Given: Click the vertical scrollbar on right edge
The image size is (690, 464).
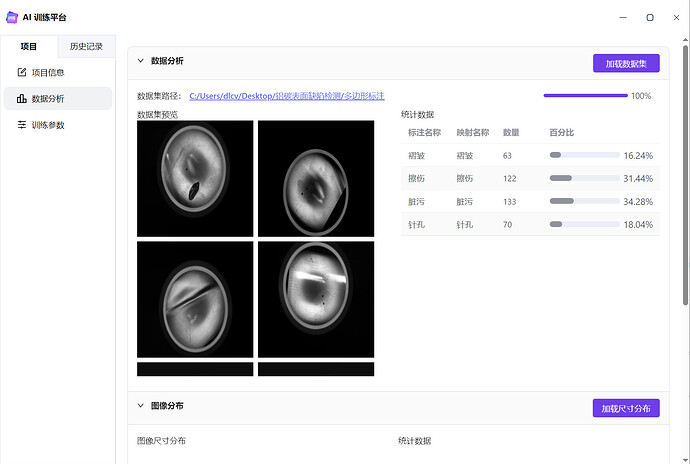Looking at the screenshot, I should point(685,175).
